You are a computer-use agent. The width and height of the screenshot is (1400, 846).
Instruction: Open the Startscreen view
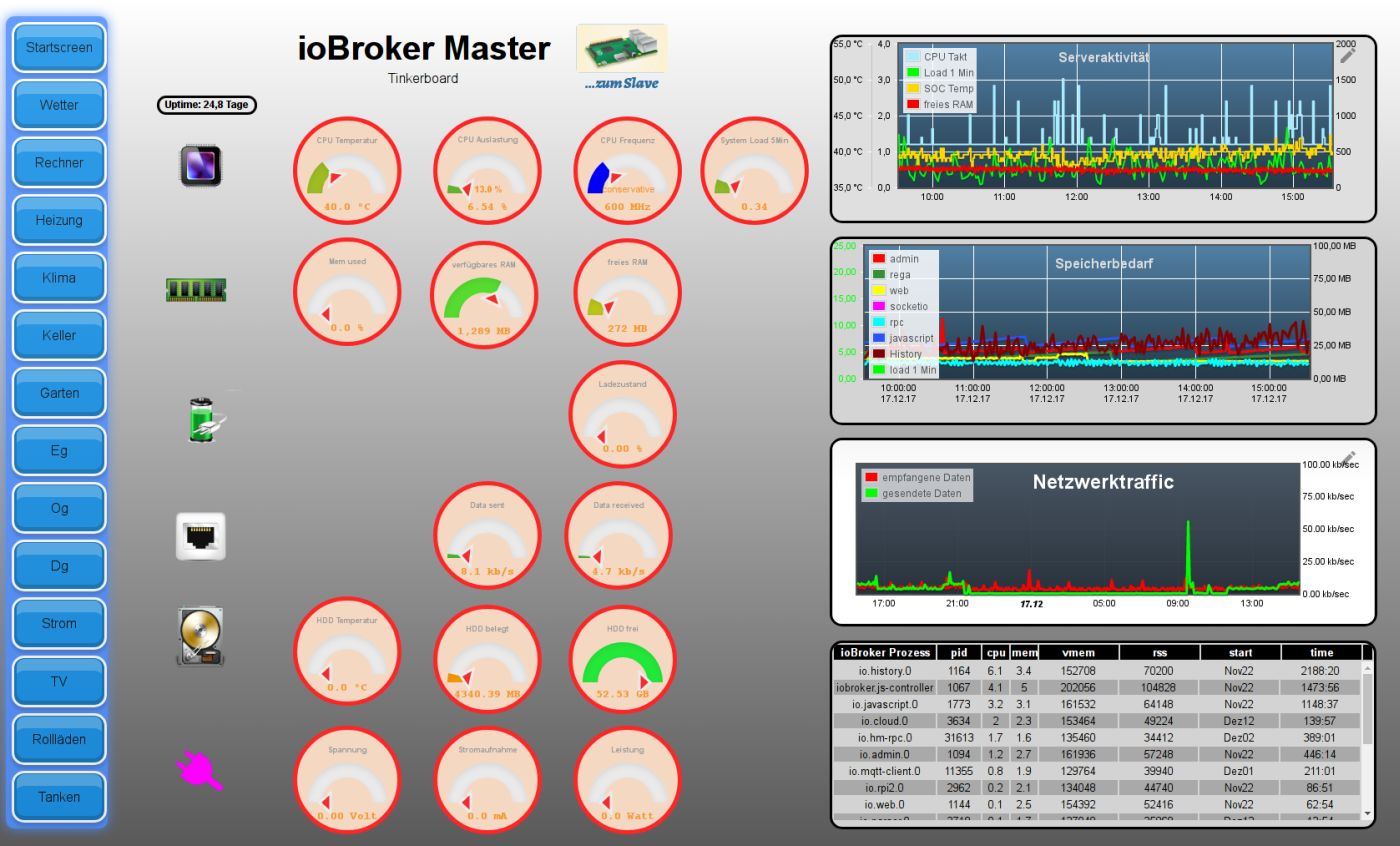coord(59,47)
